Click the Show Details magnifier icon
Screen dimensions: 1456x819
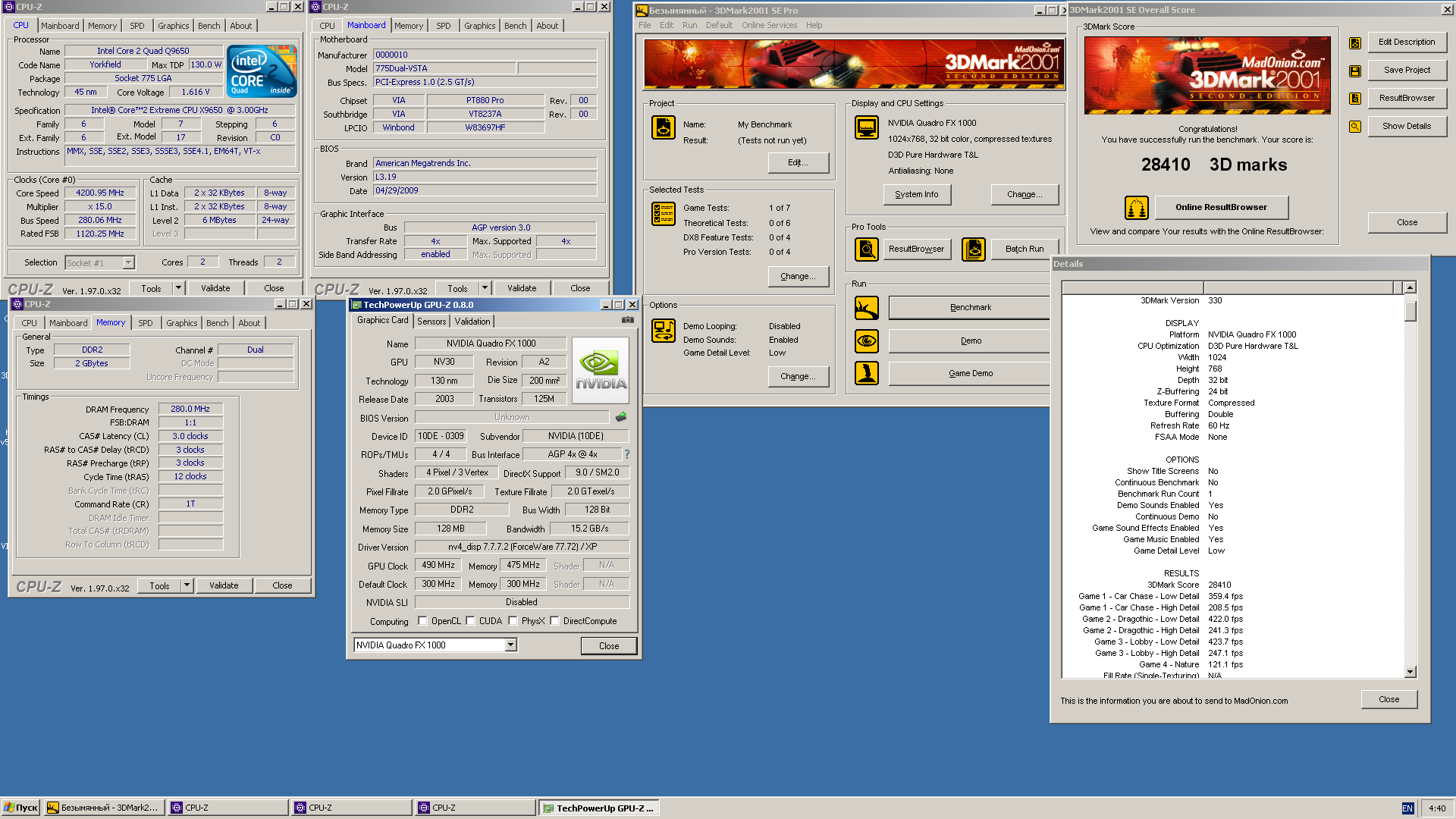(1355, 127)
